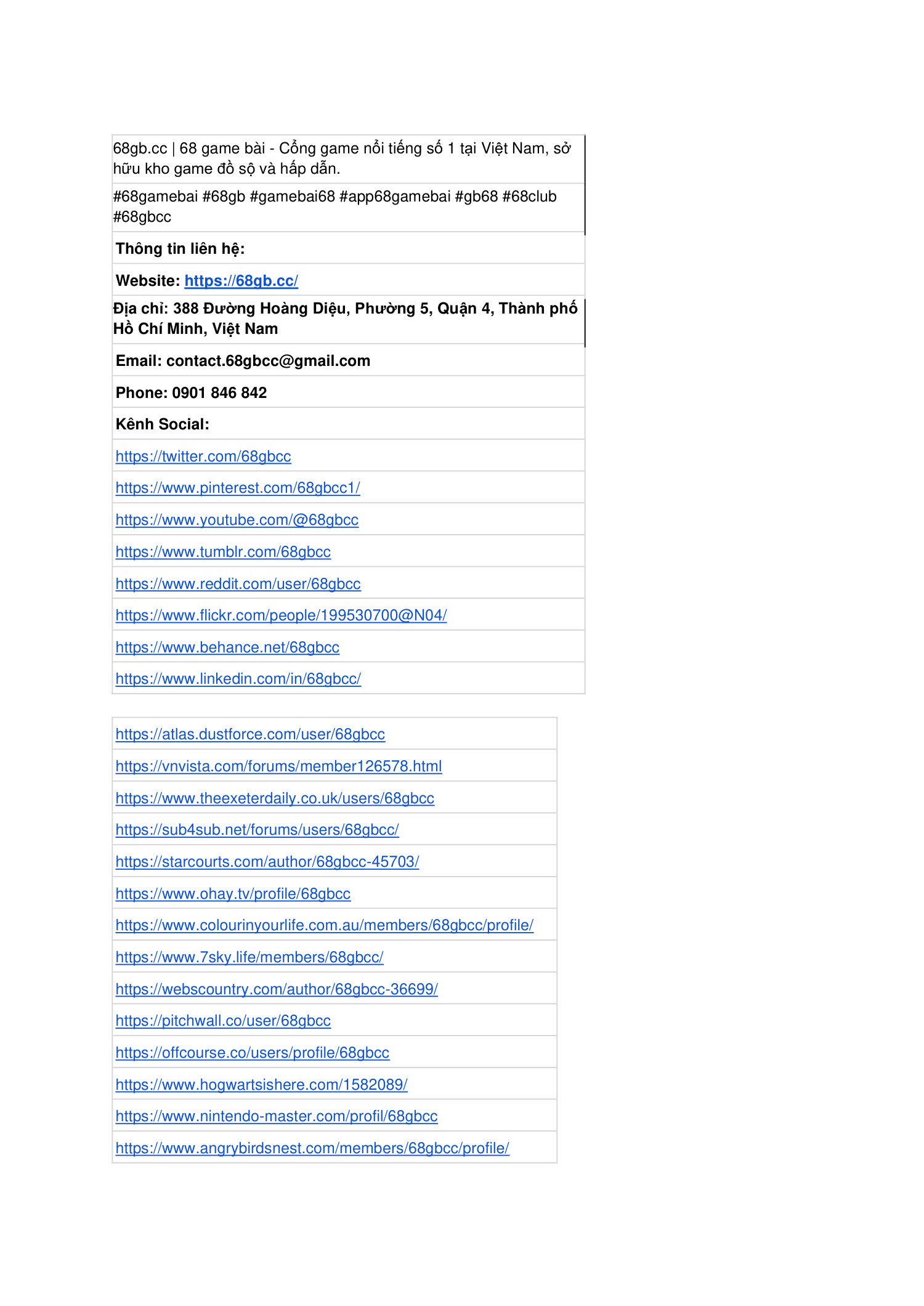Click the hogwartsishere.com link
924x1306 pixels.
point(261,1085)
